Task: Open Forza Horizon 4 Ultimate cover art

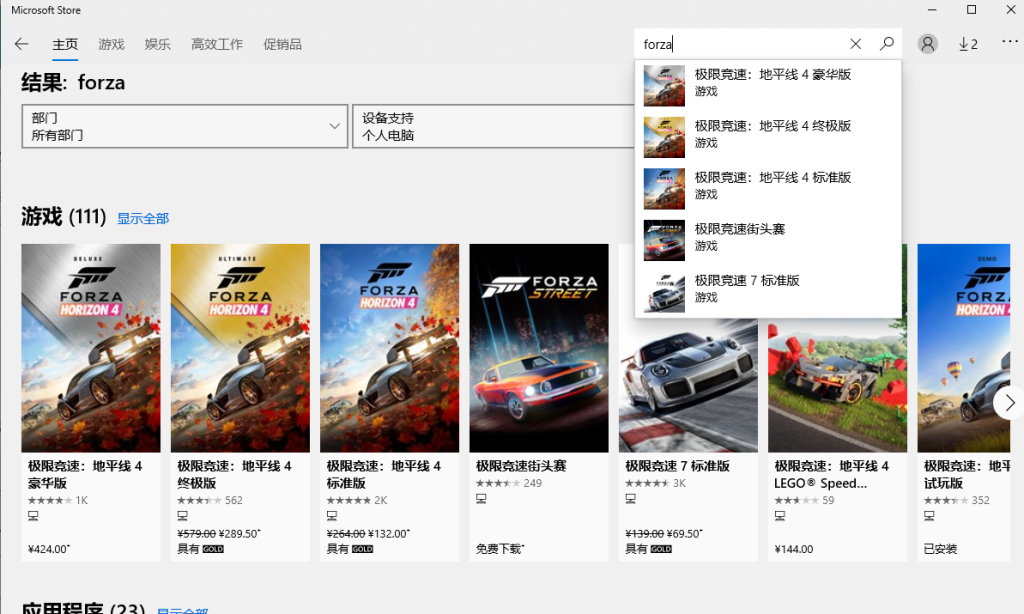Action: pyautogui.click(x=240, y=348)
